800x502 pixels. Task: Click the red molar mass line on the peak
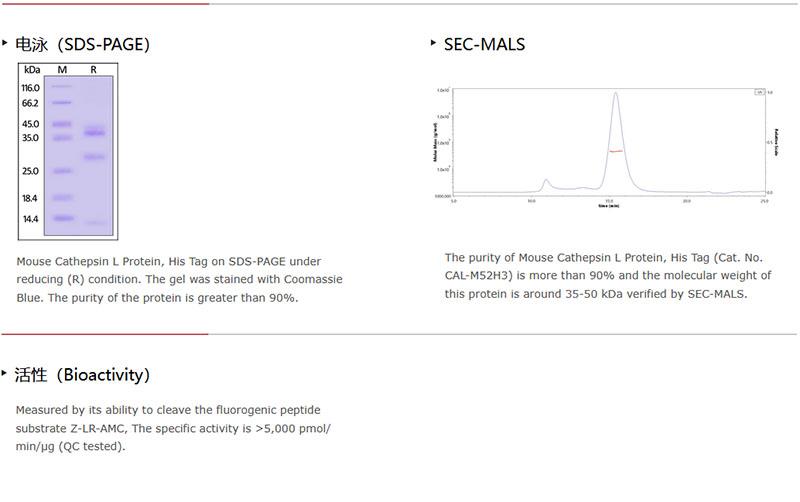pos(616,150)
